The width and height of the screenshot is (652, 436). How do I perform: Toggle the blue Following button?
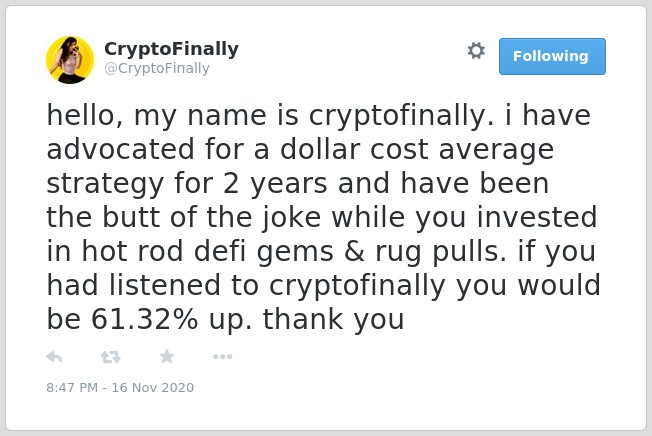(552, 57)
